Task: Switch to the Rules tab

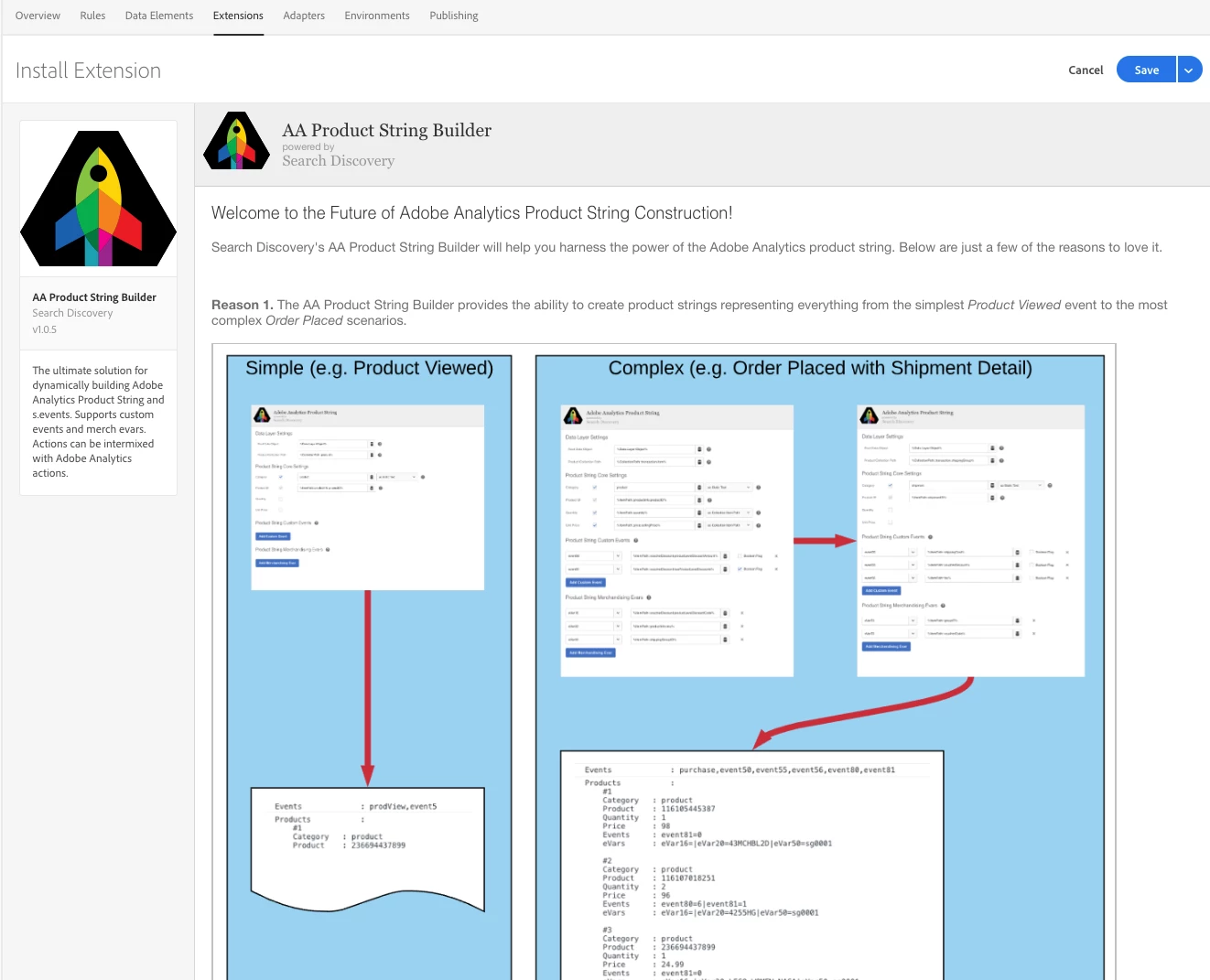Action: click(x=92, y=16)
